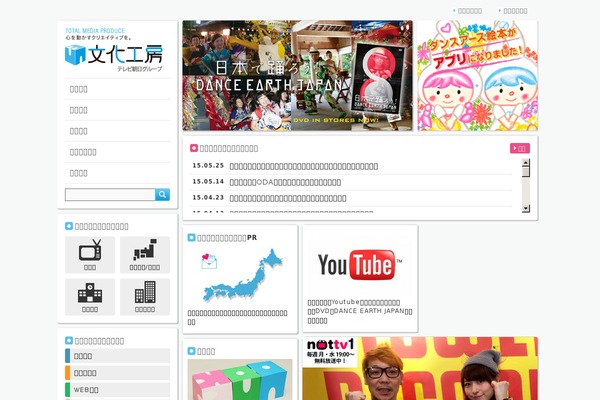Click the magnifier search button
Viewport: 600px width, 400px height.
tap(162, 194)
